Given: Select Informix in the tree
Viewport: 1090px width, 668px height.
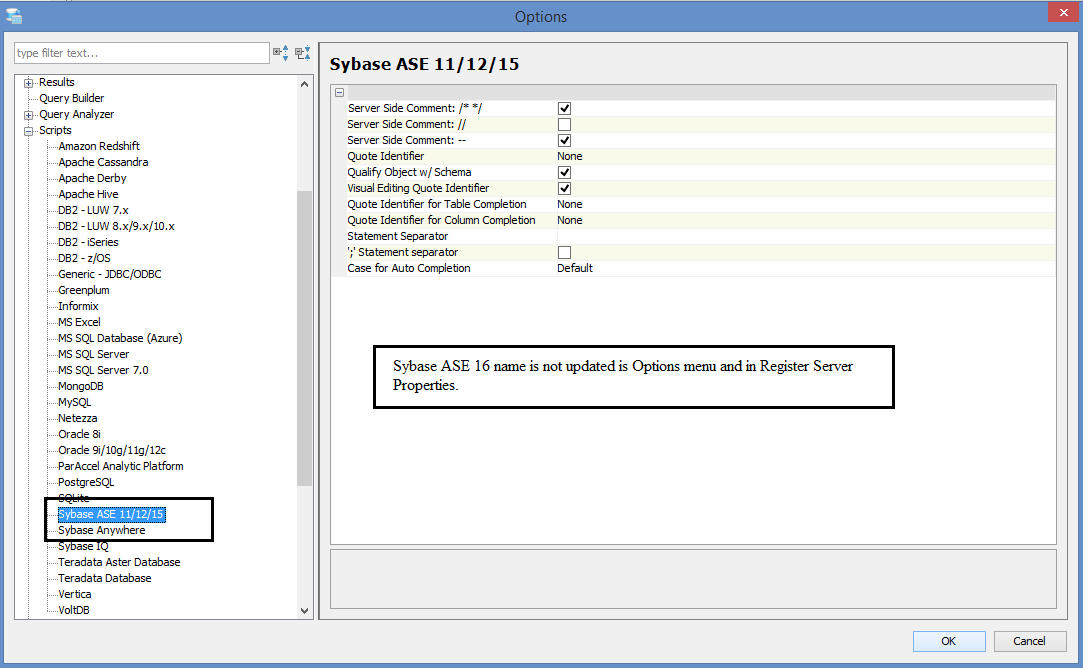Looking at the screenshot, I should pos(78,306).
